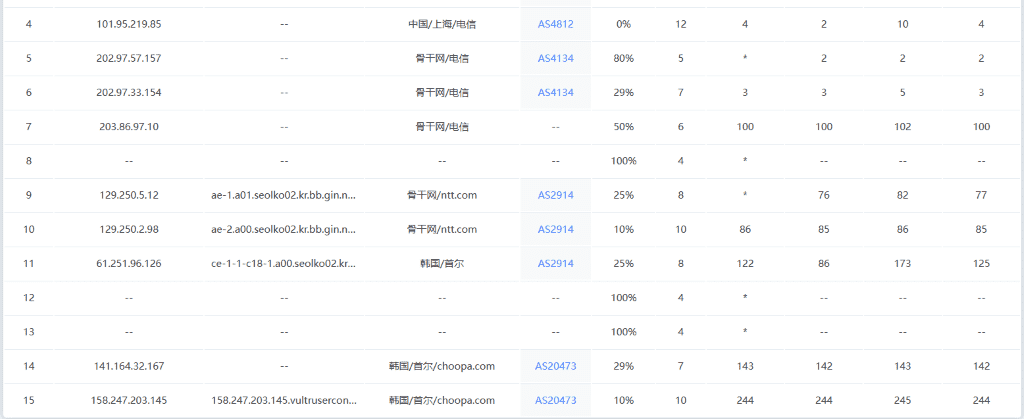Open AS2914 link for 129.250.5.12
1024x419 pixels.
coord(555,195)
